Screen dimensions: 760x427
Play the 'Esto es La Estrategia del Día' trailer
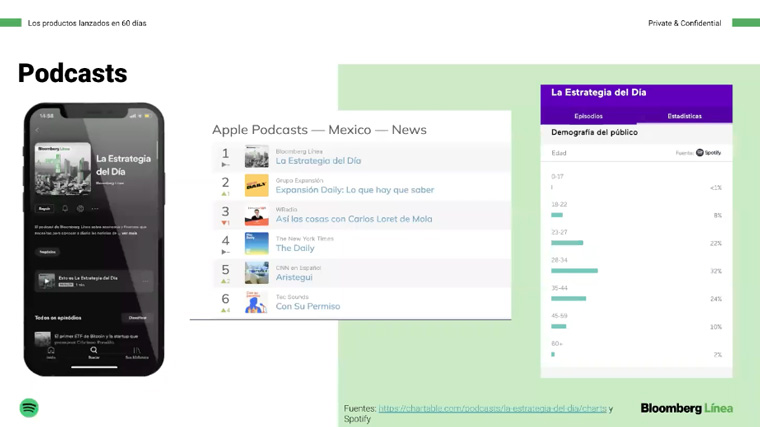pos(47,281)
